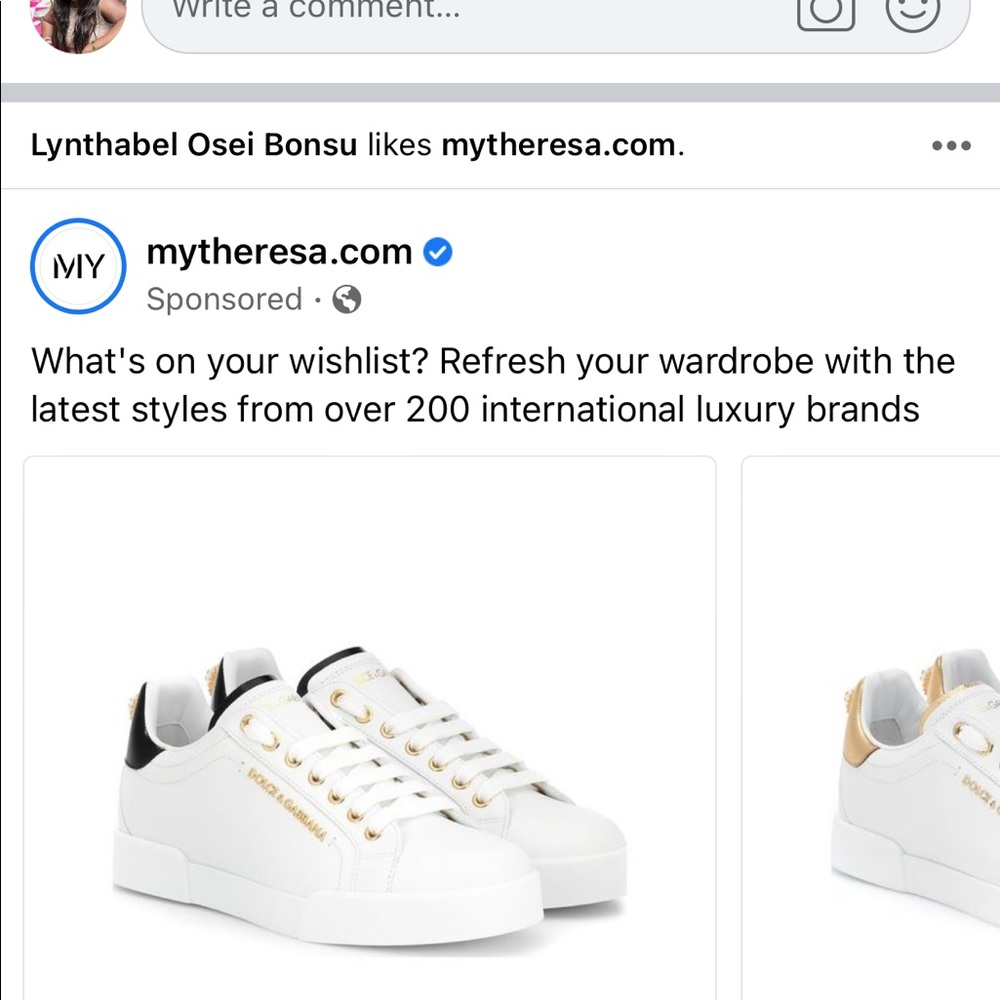Focus the 'Write a comment...' field
Screen dimensions: 1000x1000
(x=450, y=14)
